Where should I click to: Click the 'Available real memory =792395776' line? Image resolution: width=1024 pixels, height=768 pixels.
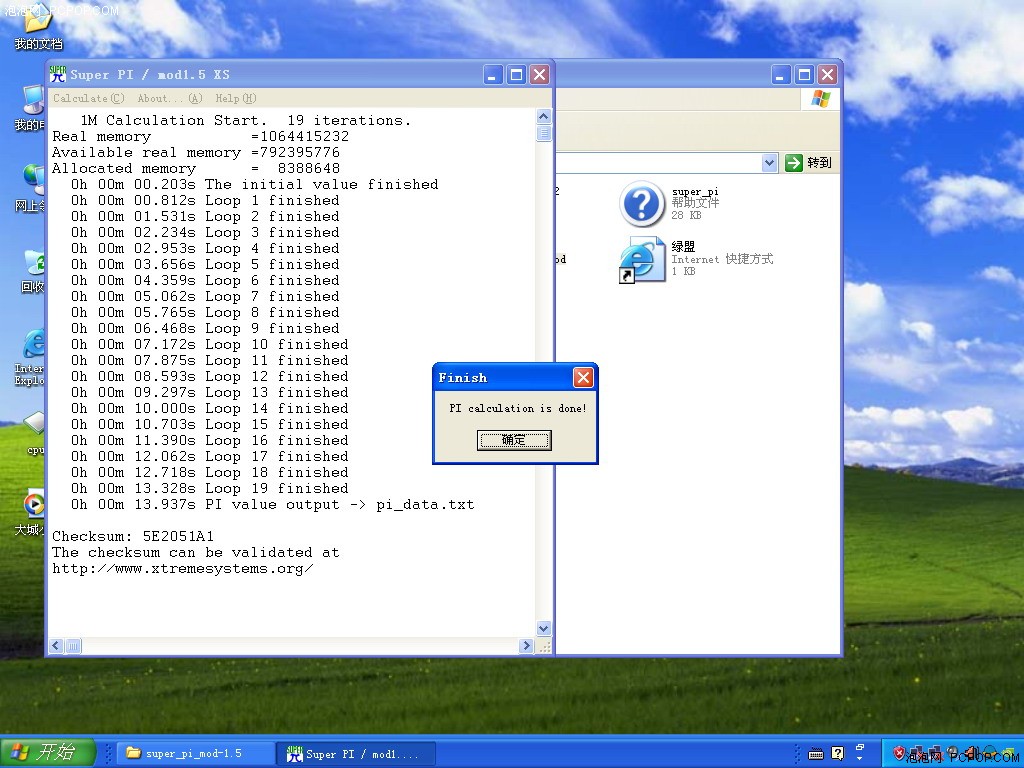coord(196,153)
